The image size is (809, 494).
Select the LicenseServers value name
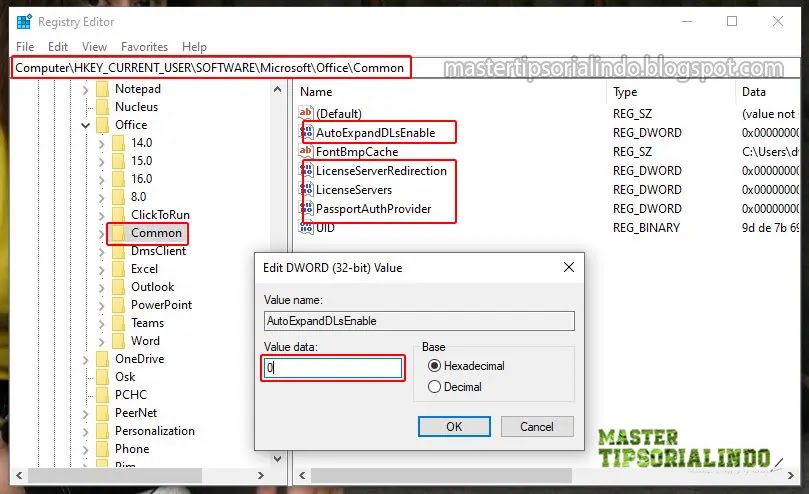pos(354,189)
